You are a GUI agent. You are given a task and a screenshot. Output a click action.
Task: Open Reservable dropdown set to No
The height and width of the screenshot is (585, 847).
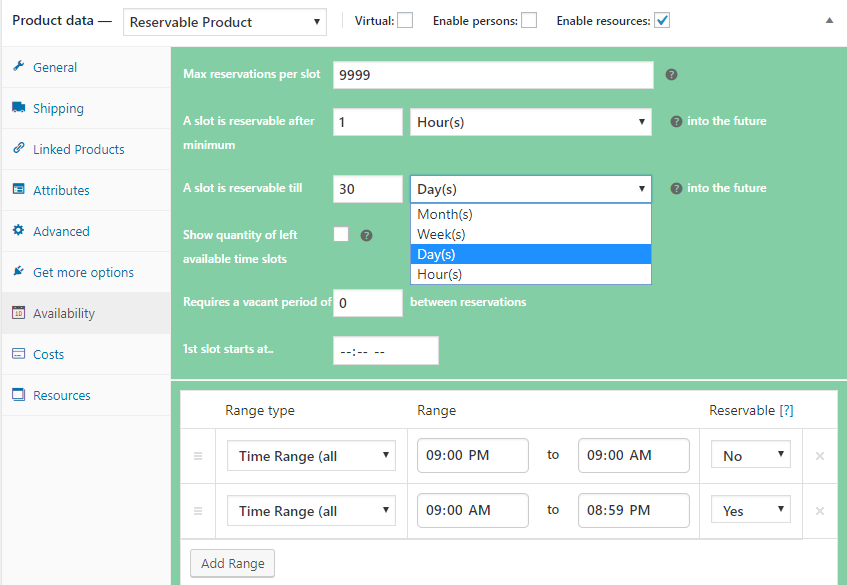coord(750,456)
